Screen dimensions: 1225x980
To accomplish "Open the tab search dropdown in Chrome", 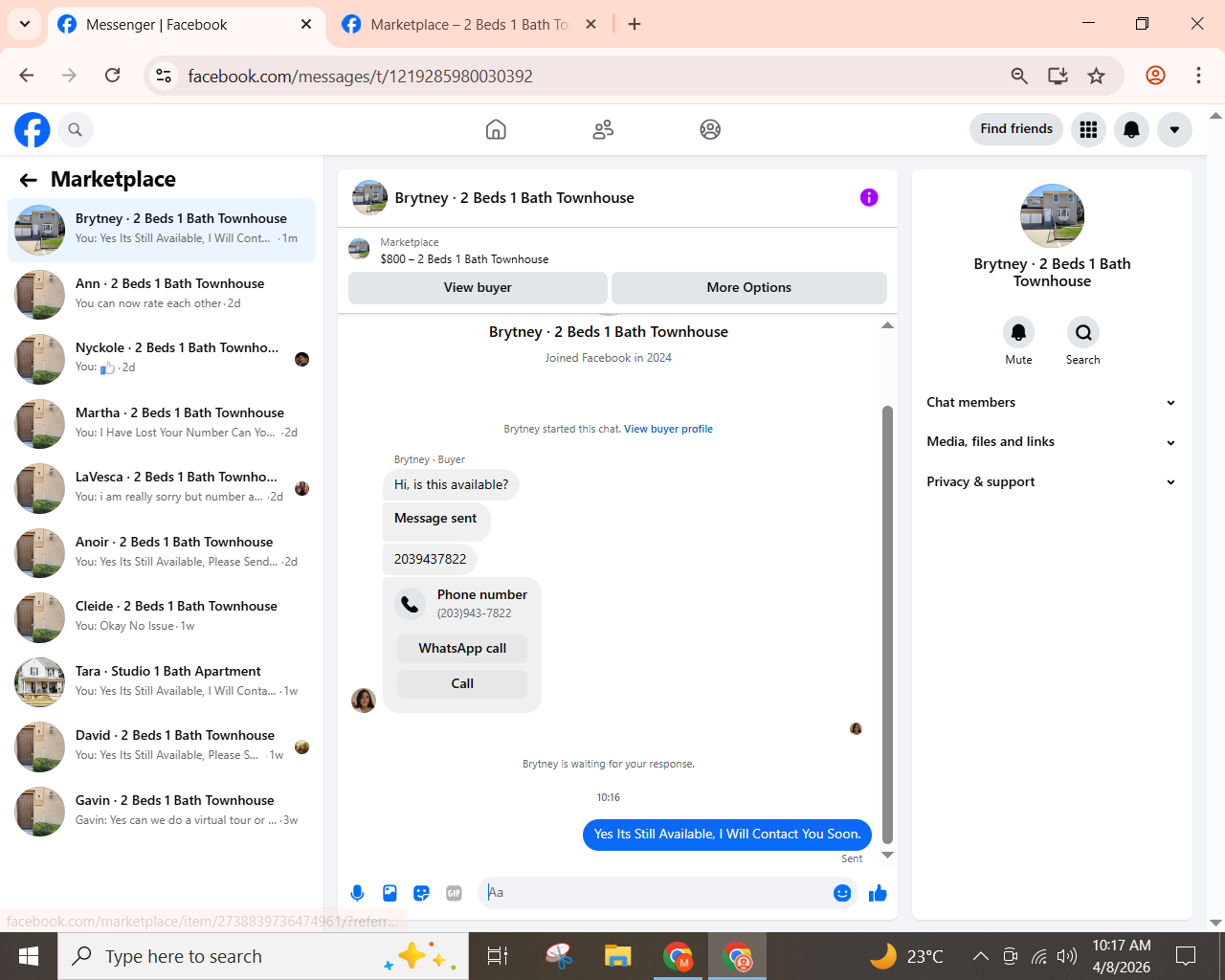I will tap(25, 25).
